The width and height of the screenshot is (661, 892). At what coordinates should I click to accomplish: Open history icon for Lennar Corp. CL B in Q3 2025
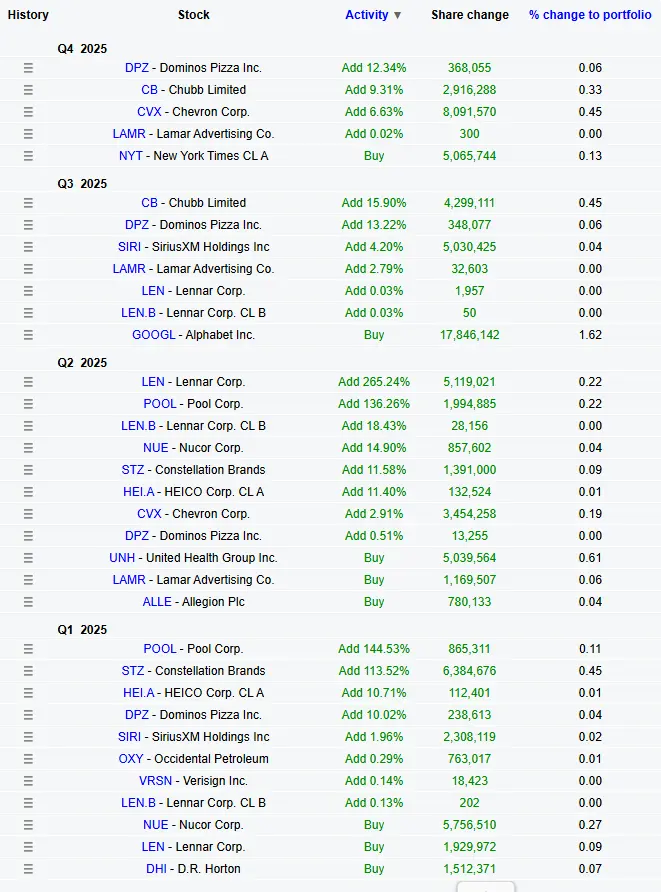click(27, 313)
